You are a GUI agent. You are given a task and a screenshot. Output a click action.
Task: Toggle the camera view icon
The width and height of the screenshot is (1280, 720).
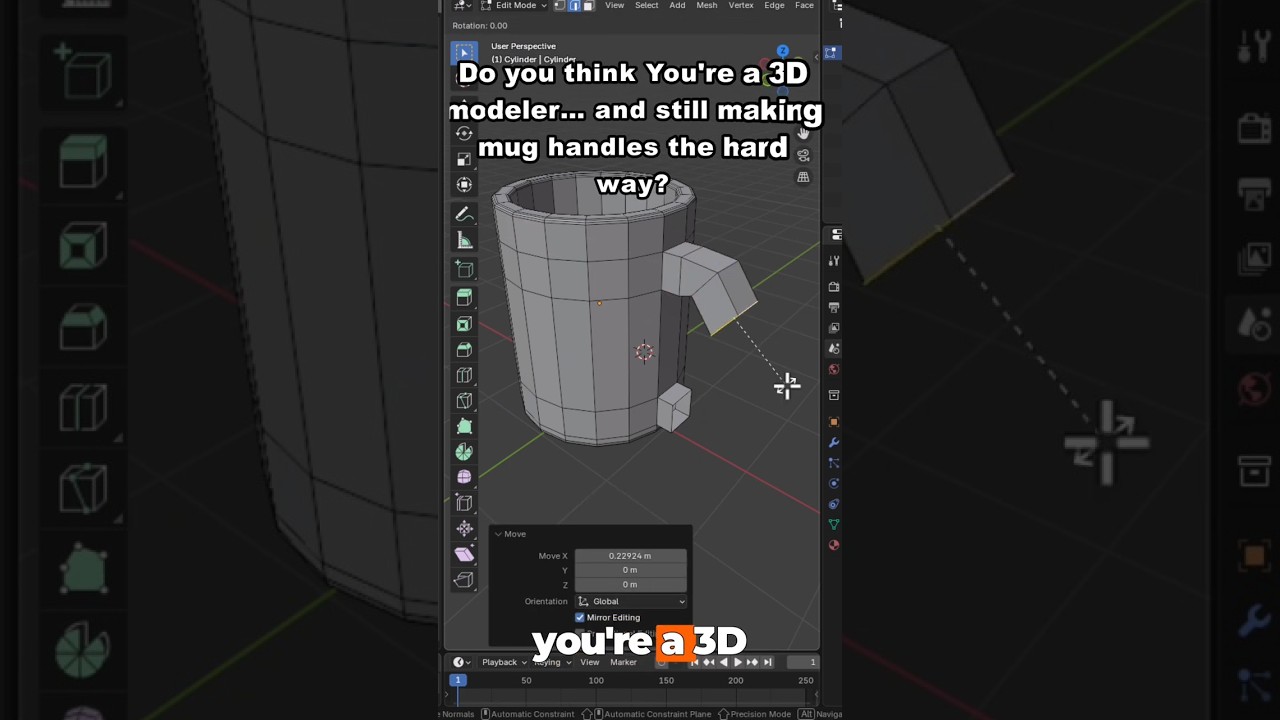click(803, 155)
